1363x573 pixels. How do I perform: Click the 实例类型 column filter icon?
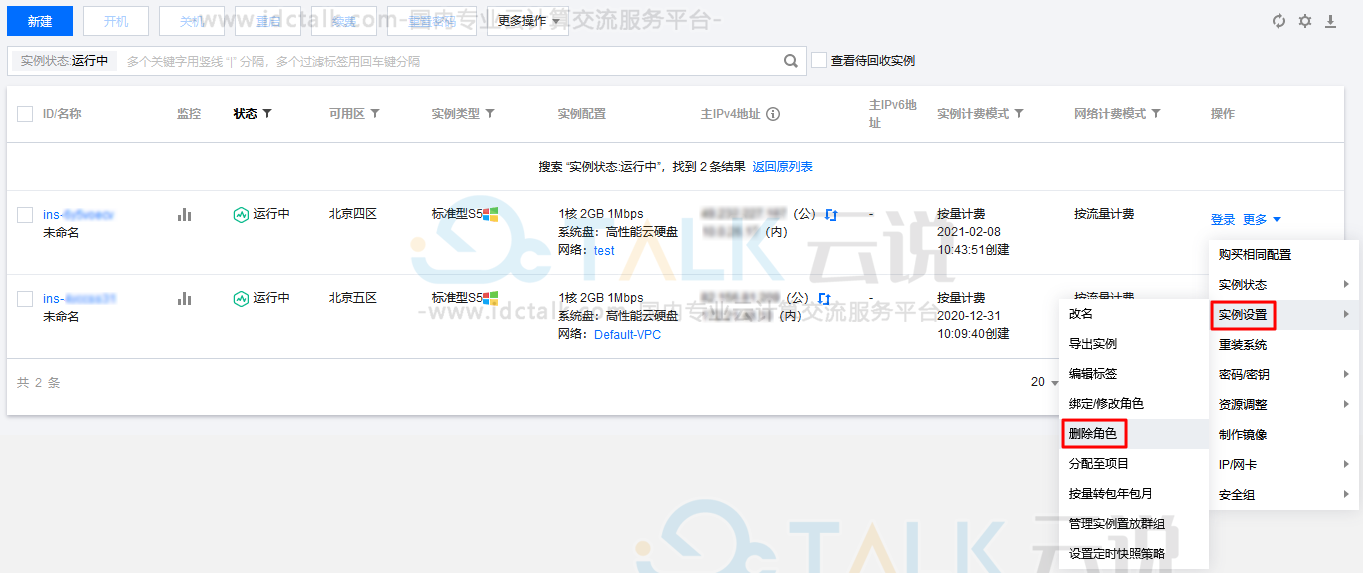(x=490, y=114)
